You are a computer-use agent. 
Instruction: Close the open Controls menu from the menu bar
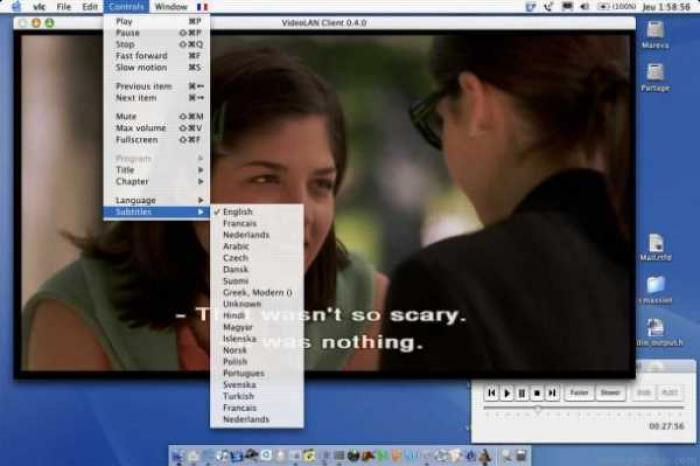tap(126, 7)
